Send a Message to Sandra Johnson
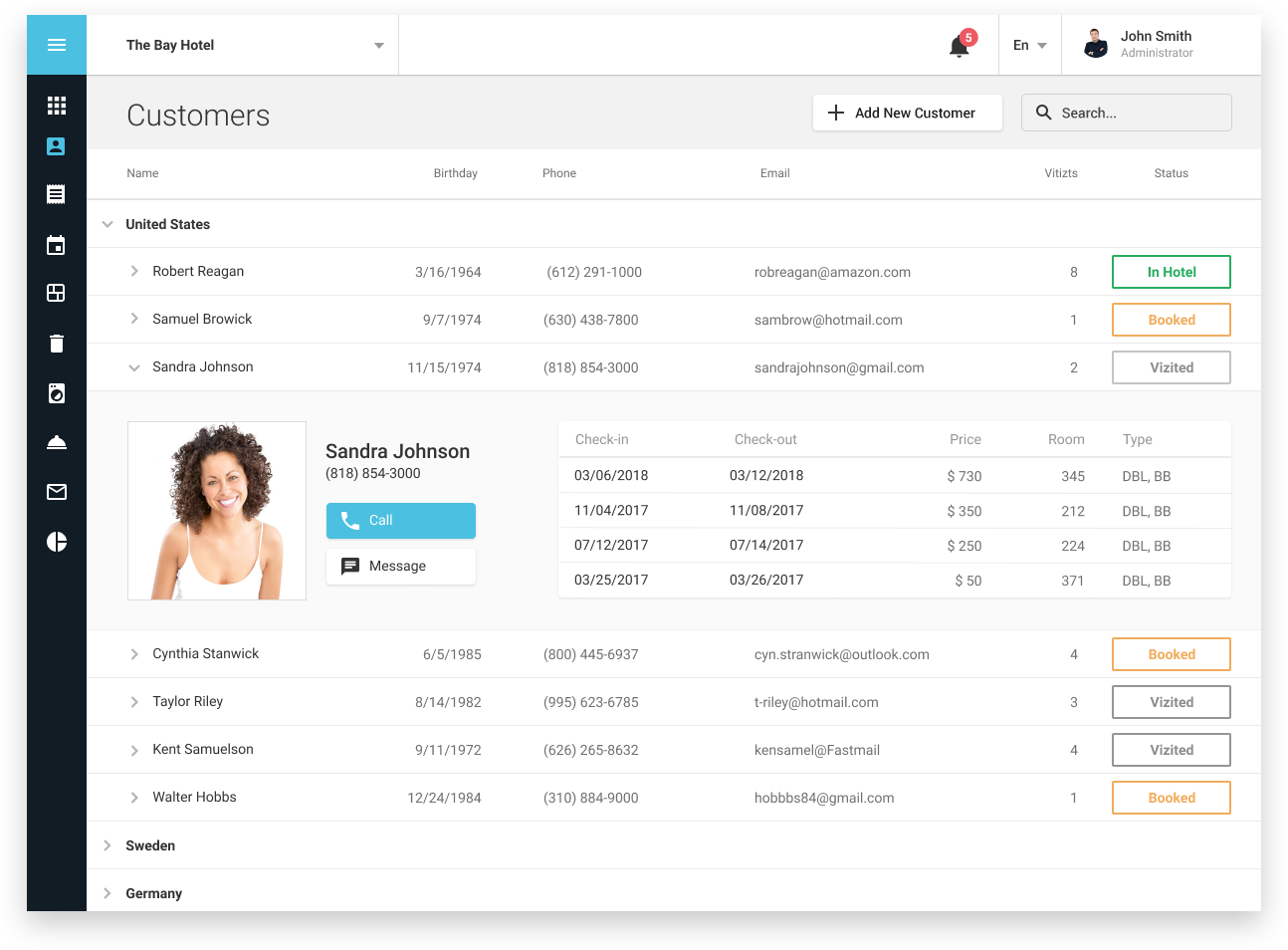 point(401,566)
